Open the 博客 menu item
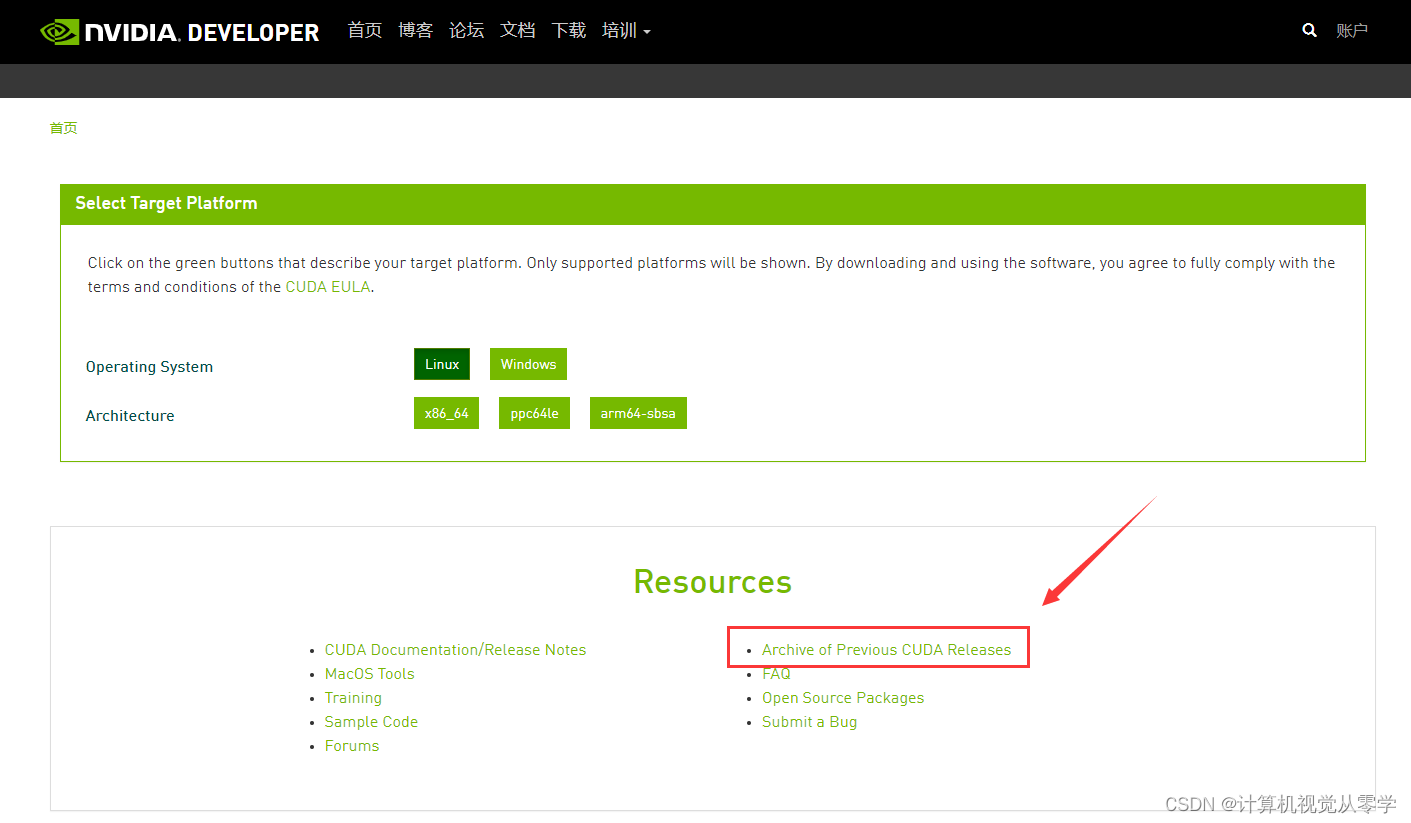Image resolution: width=1411 pixels, height=823 pixels. pos(416,31)
